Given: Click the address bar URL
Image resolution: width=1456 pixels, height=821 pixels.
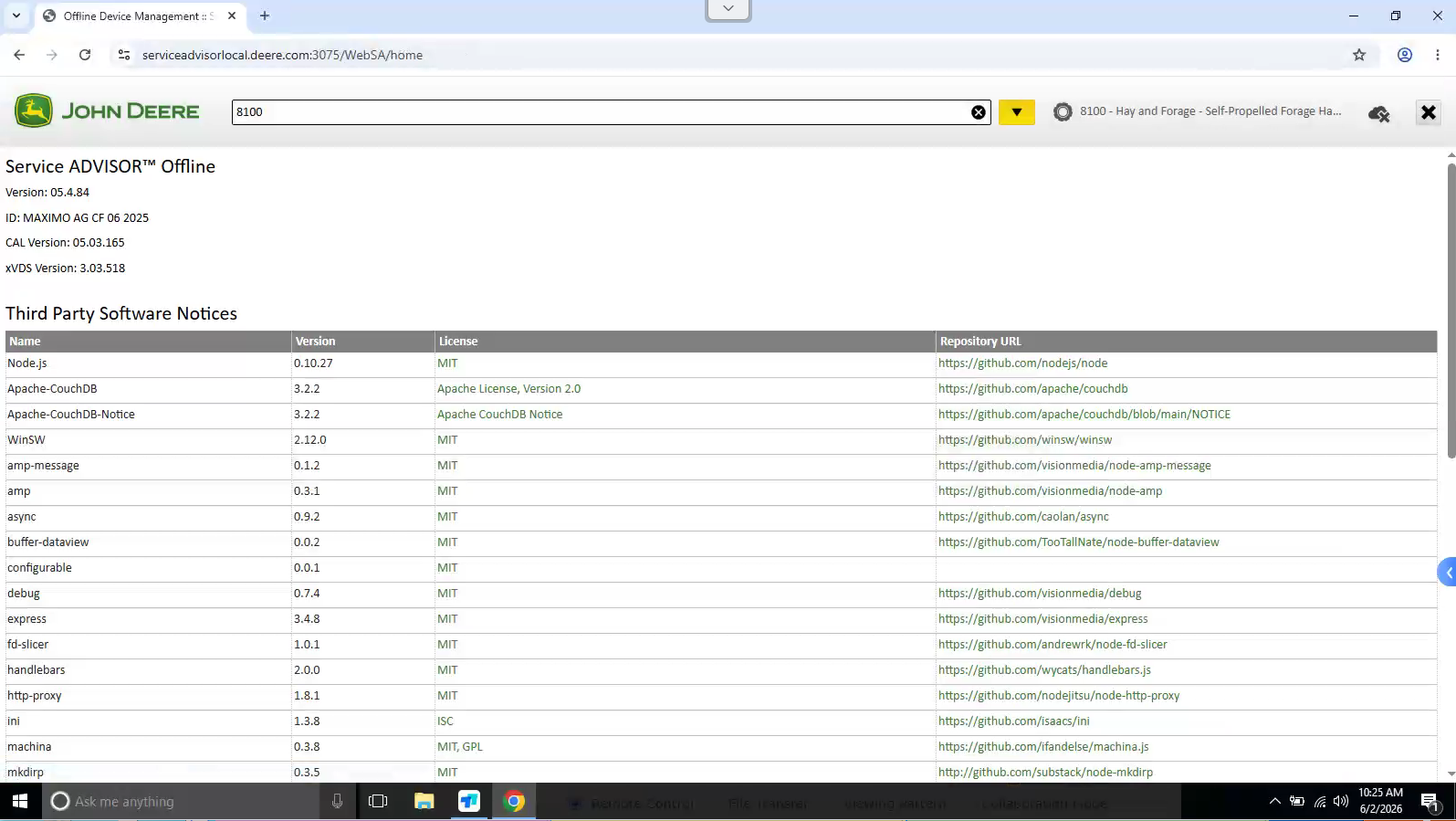Looking at the screenshot, I should click(x=282, y=55).
